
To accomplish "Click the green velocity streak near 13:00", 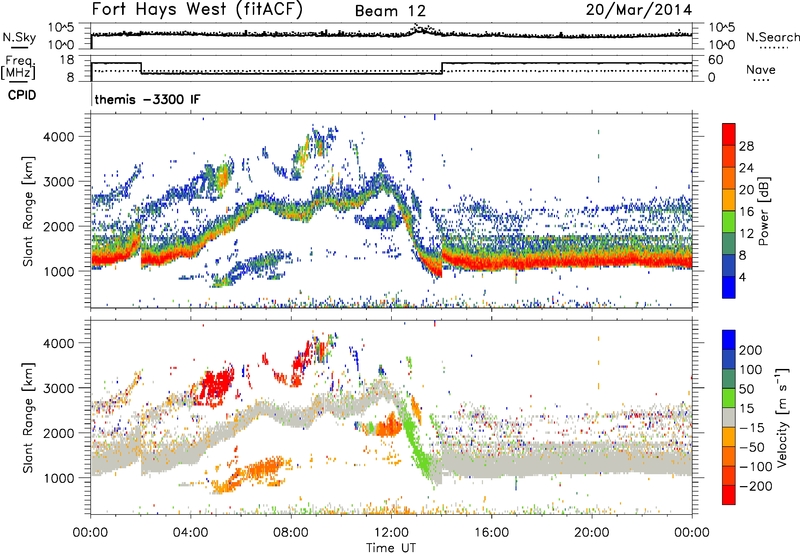I will coord(417,439).
